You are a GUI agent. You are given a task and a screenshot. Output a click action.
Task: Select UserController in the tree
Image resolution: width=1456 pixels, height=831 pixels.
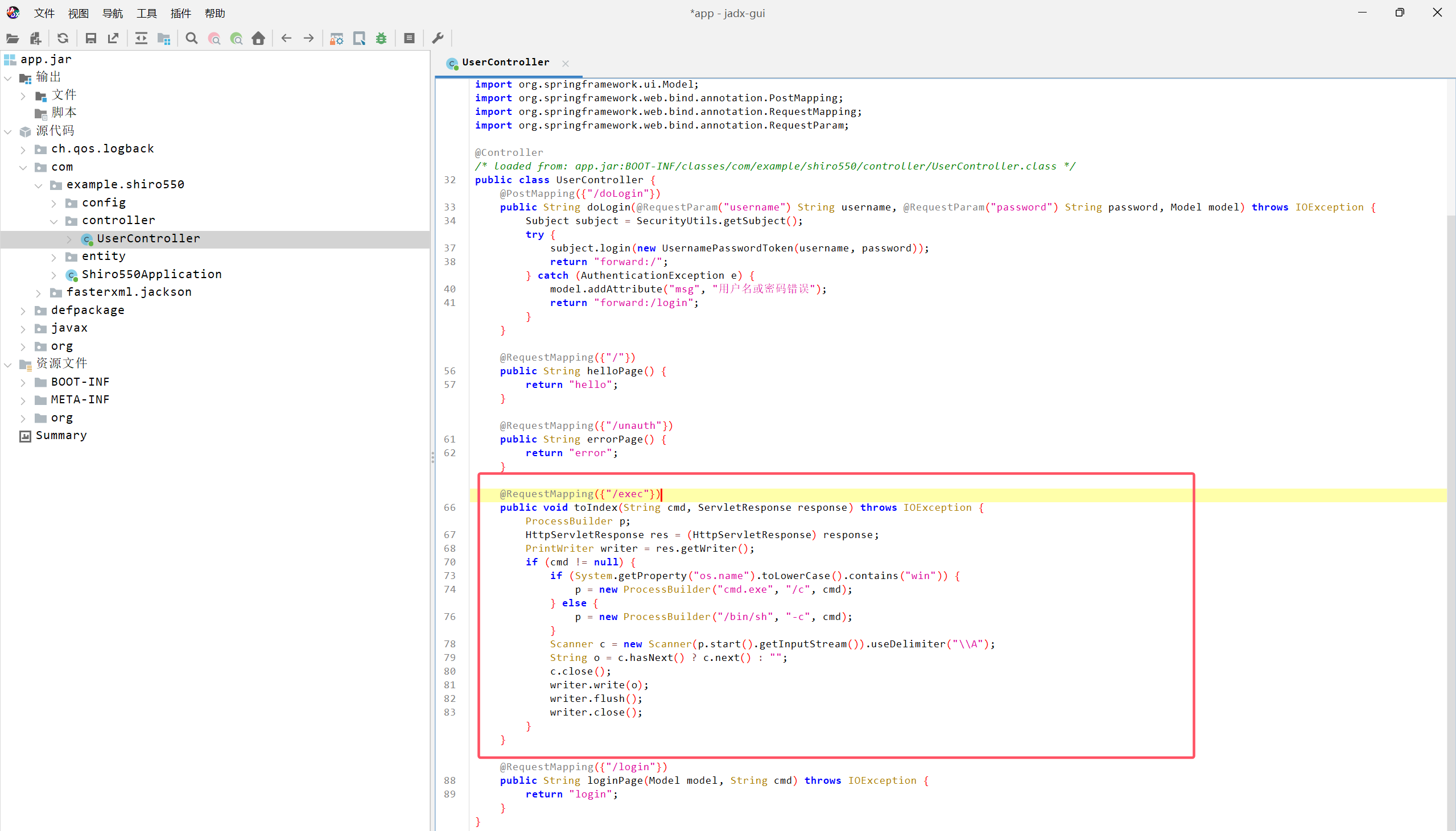(x=149, y=238)
